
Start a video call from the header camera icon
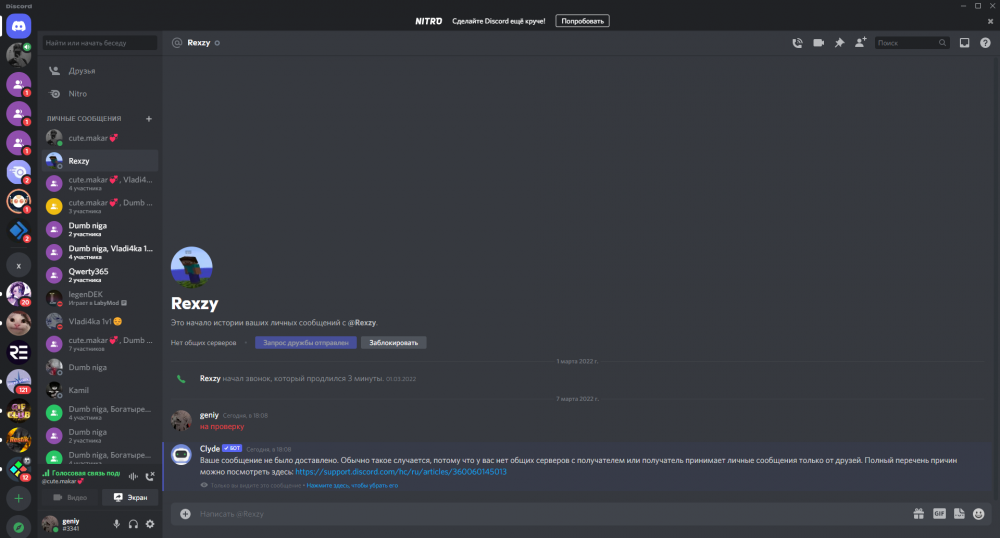[x=818, y=43]
